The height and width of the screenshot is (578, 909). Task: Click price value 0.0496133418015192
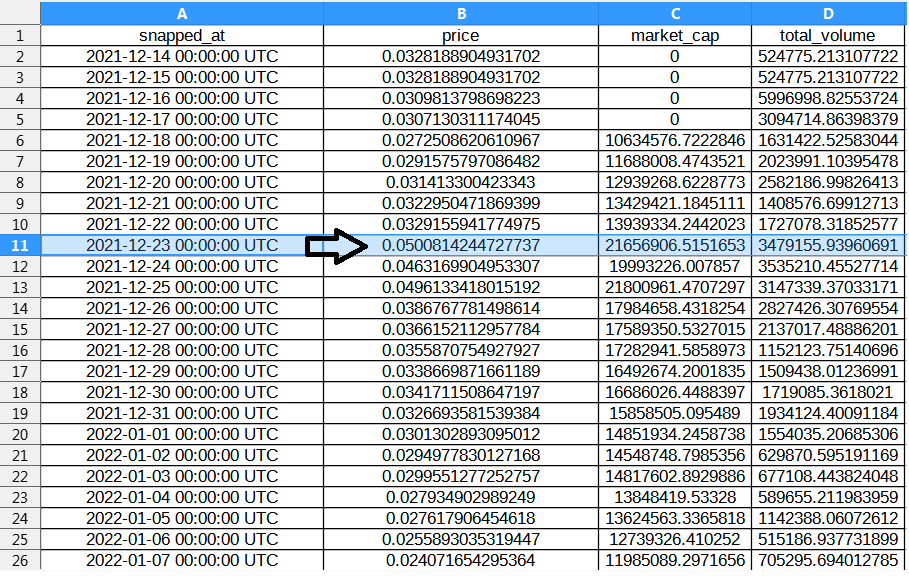461,287
